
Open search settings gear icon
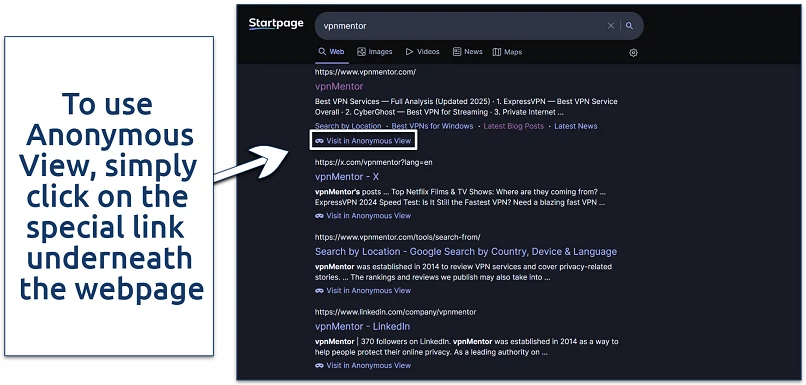(x=633, y=52)
